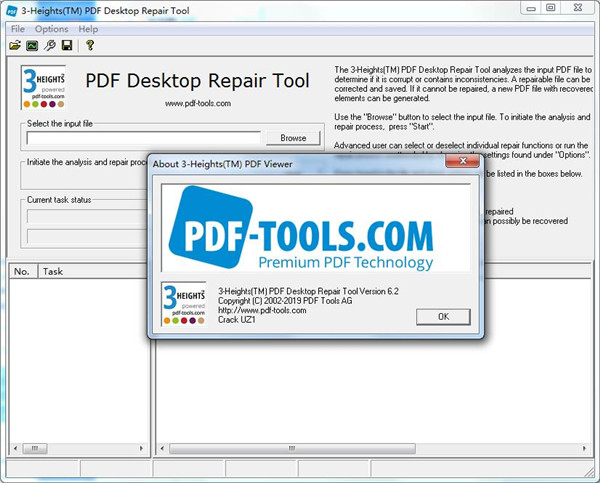Click the PDF-TOOLS.COM banner image

click(x=316, y=228)
